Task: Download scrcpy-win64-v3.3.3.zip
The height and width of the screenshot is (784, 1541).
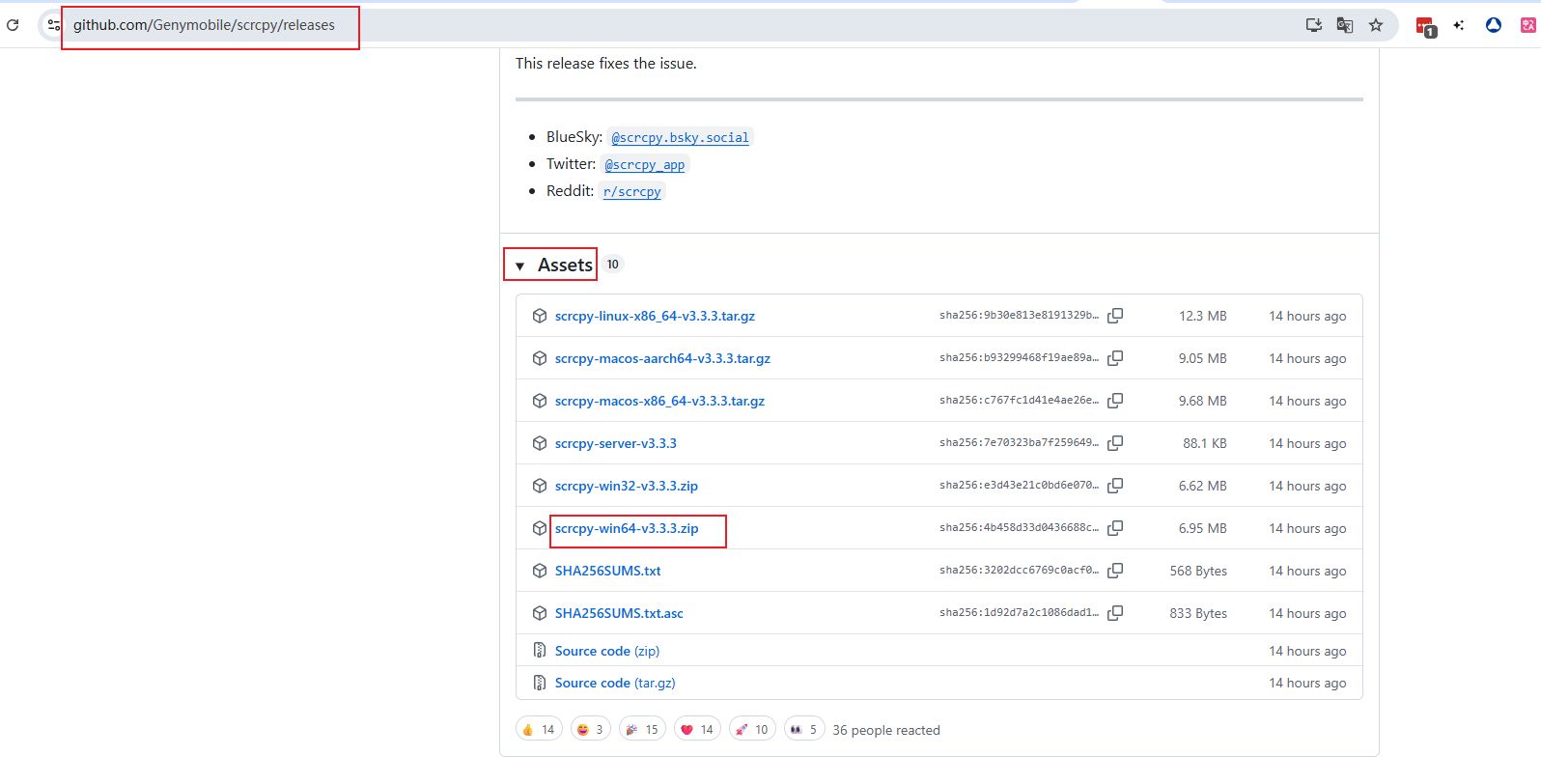Action: (x=626, y=528)
